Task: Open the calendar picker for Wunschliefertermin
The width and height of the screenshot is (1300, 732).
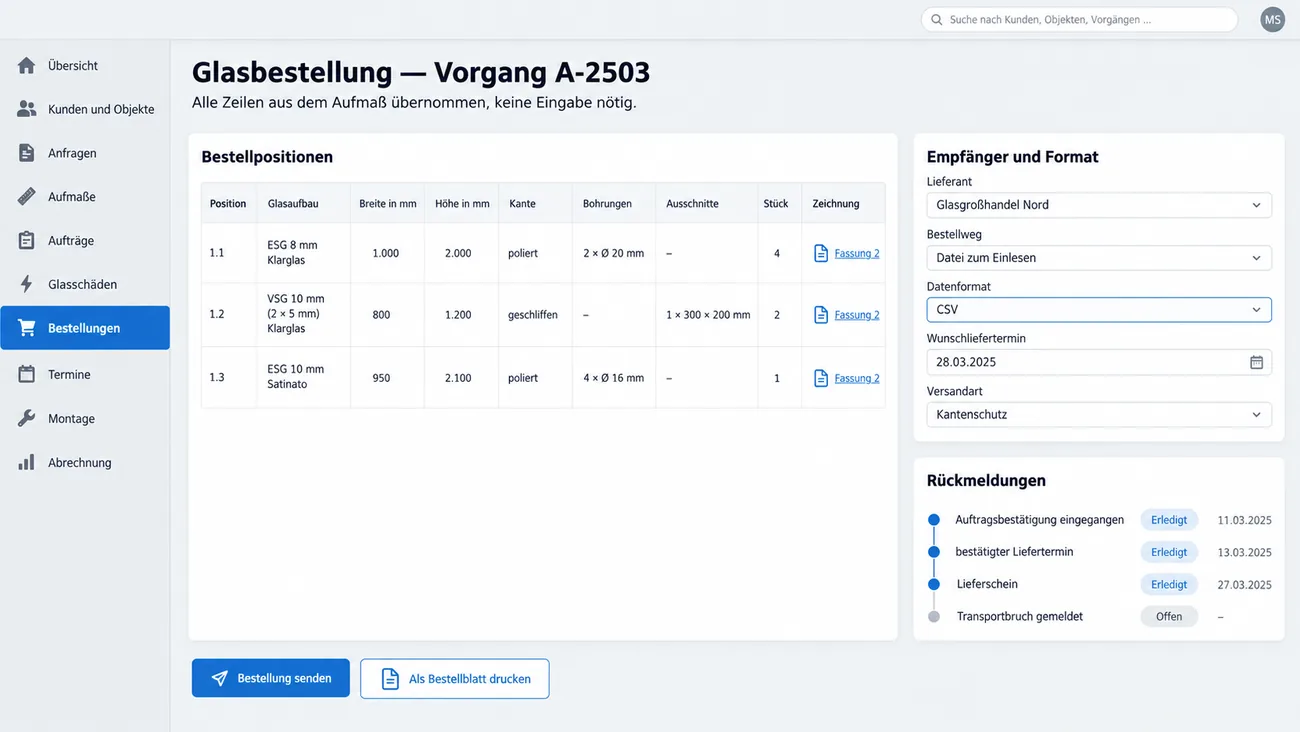Action: 1256,362
